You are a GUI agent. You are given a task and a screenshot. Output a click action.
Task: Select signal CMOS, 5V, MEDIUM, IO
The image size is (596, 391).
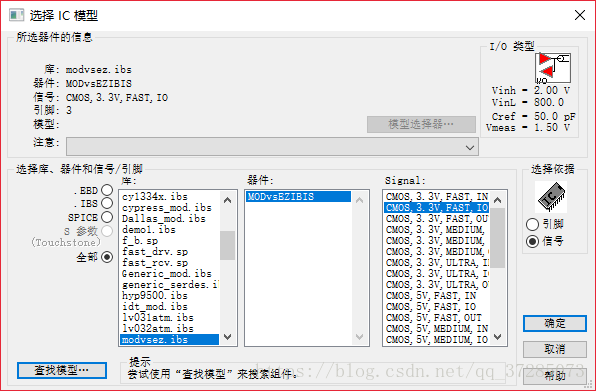point(436,340)
